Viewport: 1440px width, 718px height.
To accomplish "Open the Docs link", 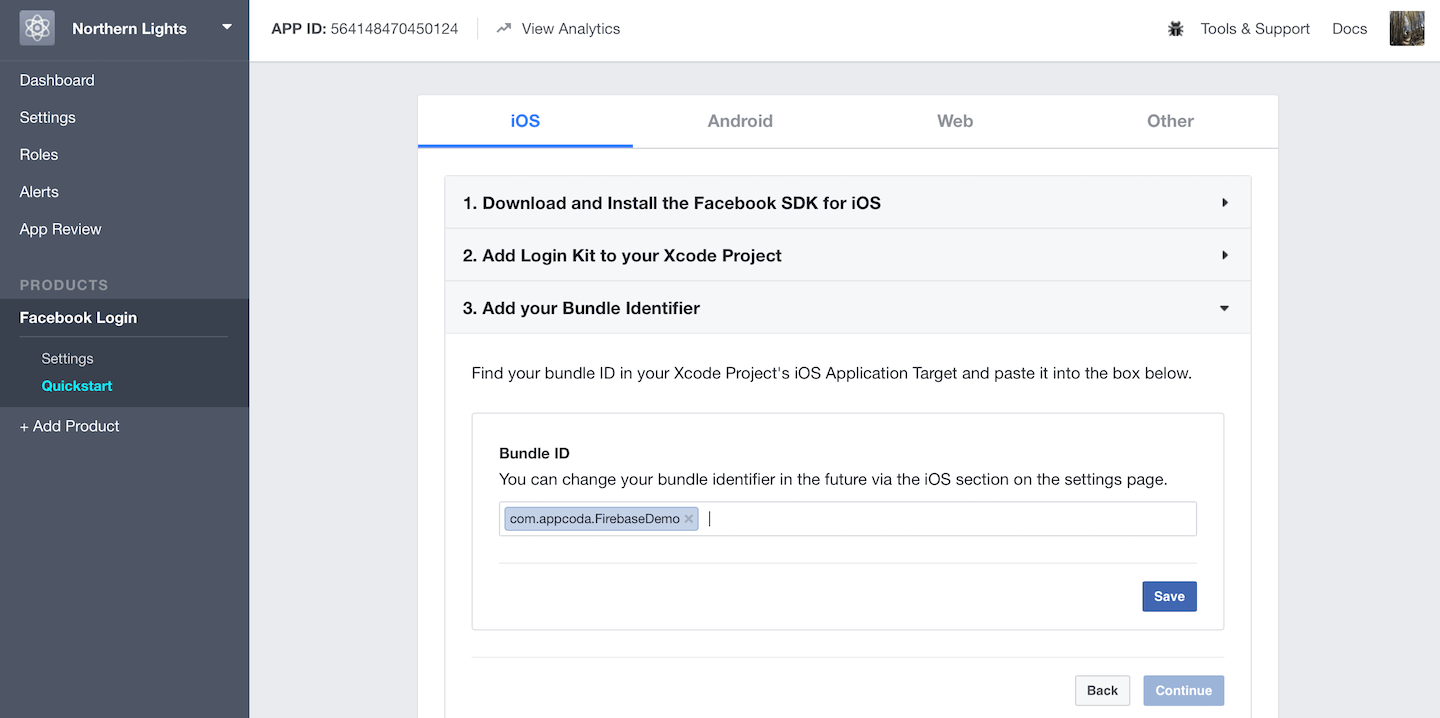I will 1349,29.
